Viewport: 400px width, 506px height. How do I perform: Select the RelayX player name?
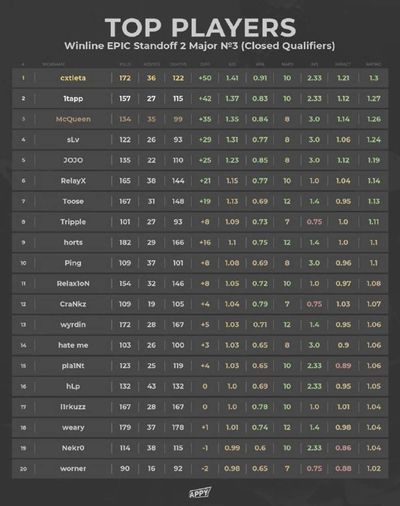(73, 181)
